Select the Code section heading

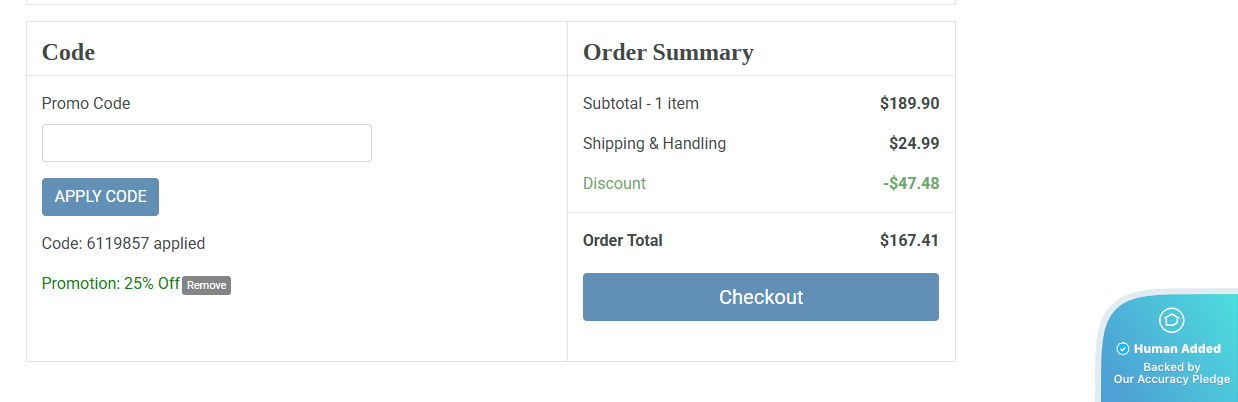(68, 52)
